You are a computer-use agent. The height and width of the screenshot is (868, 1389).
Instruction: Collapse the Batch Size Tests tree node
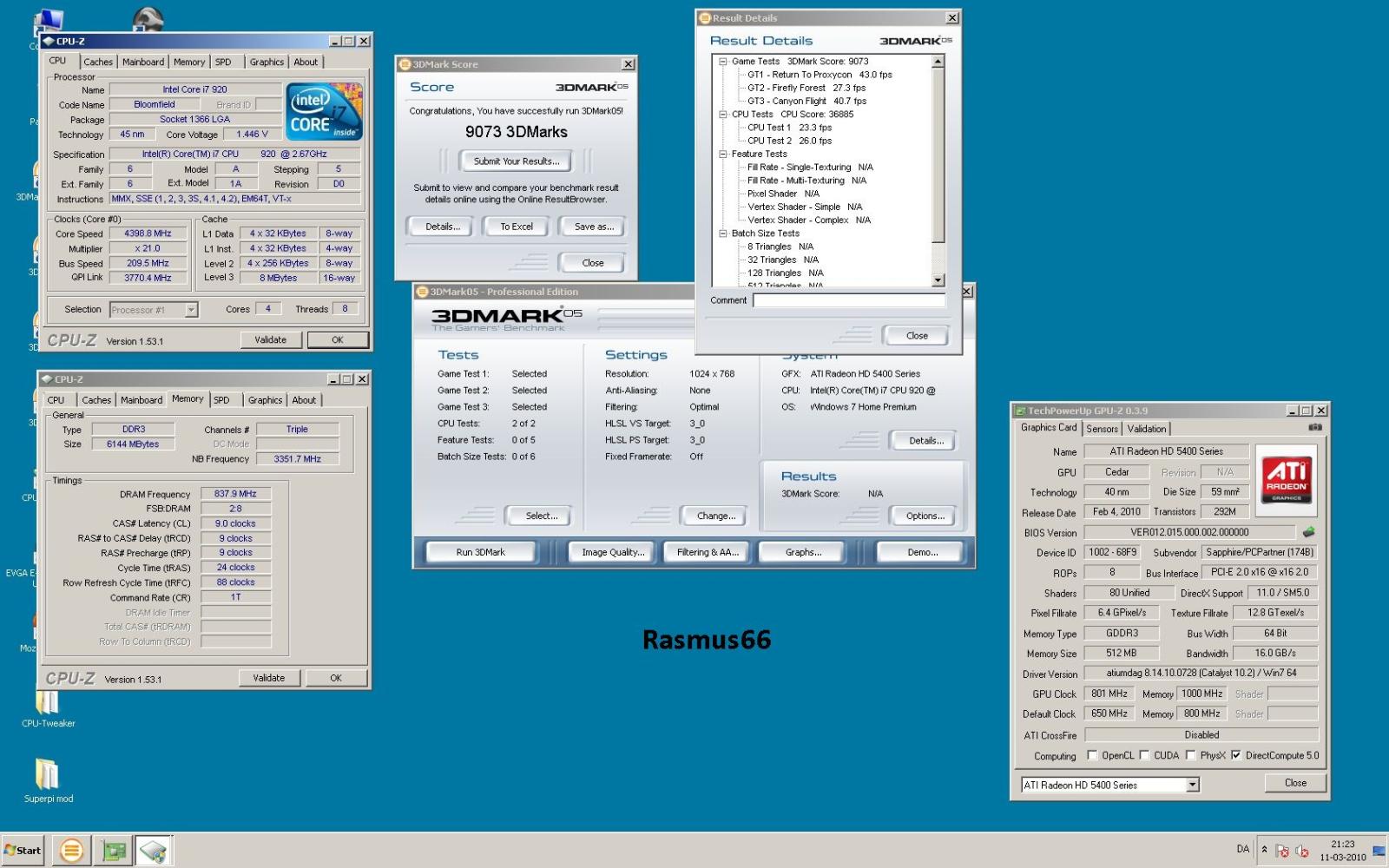tap(722, 233)
